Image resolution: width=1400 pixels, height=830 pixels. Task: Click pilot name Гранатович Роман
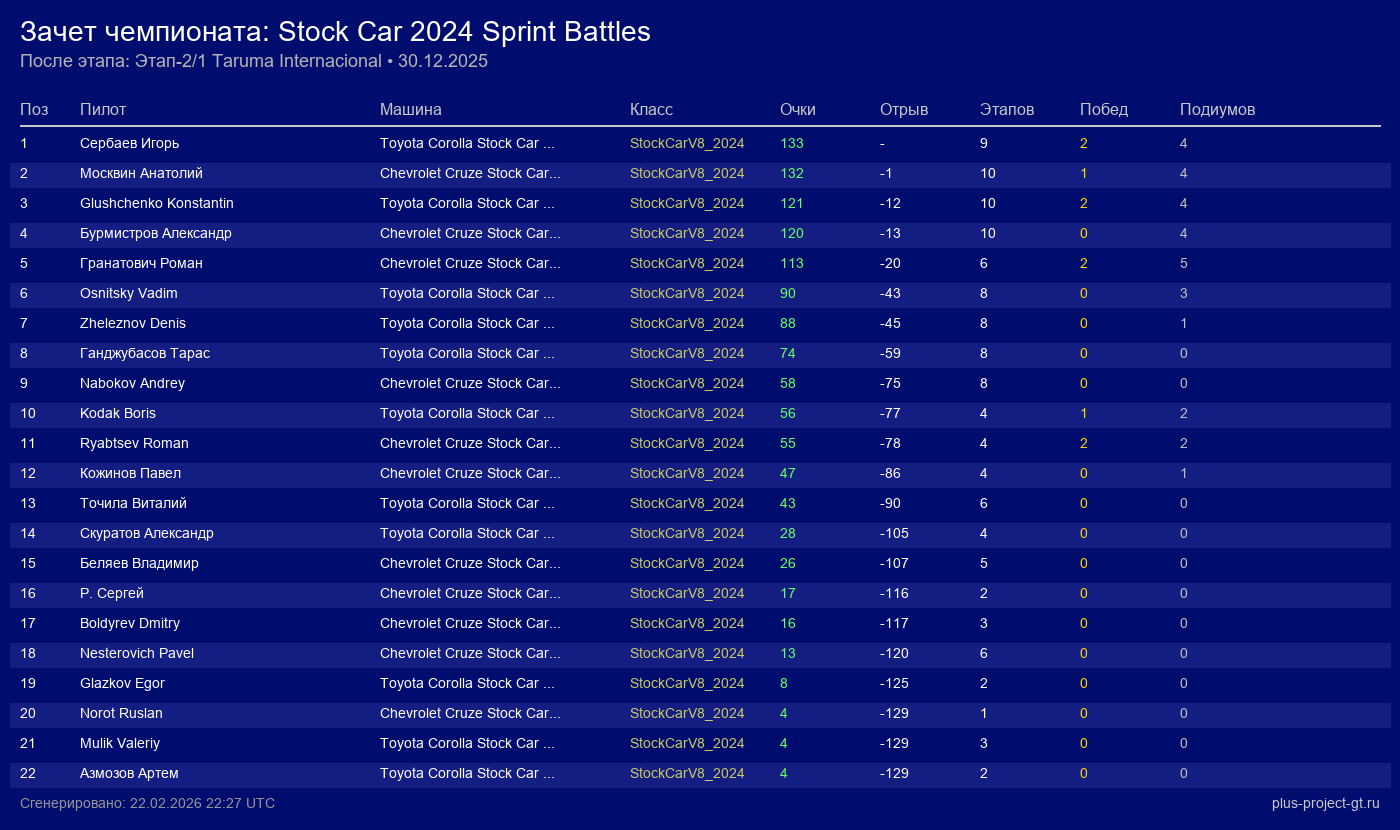141,263
